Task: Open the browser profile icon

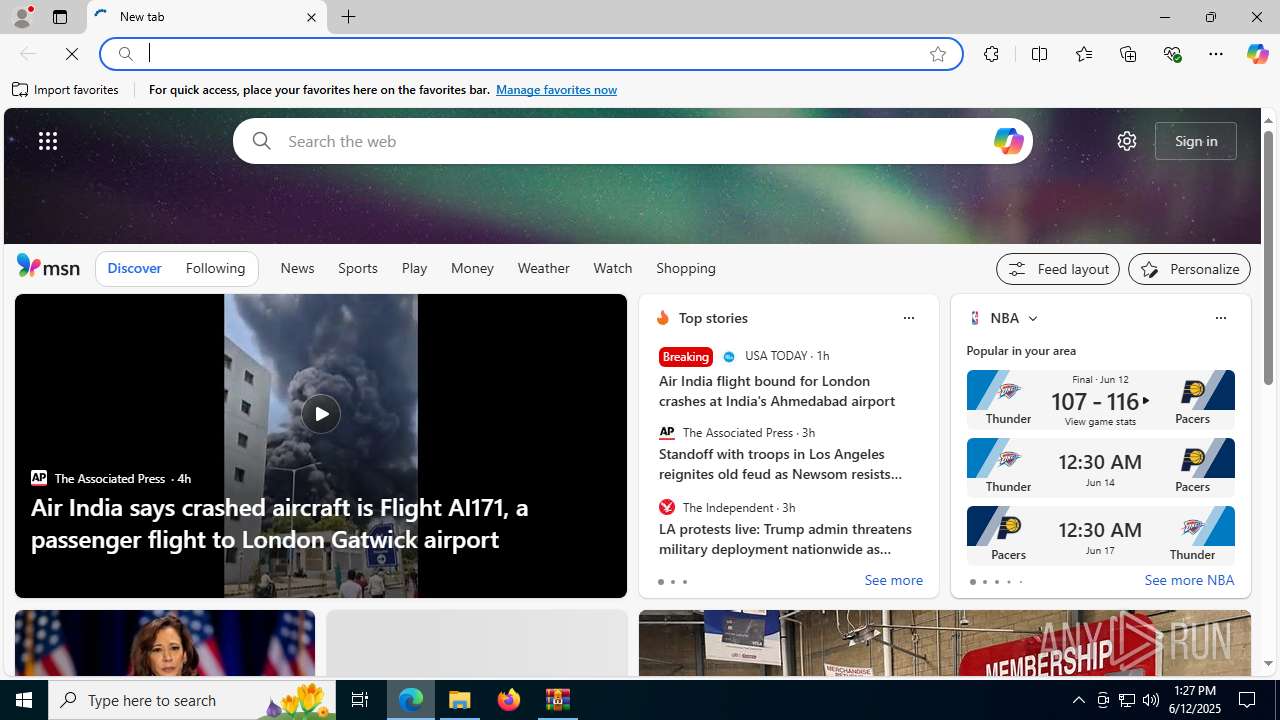Action: [x=21, y=17]
